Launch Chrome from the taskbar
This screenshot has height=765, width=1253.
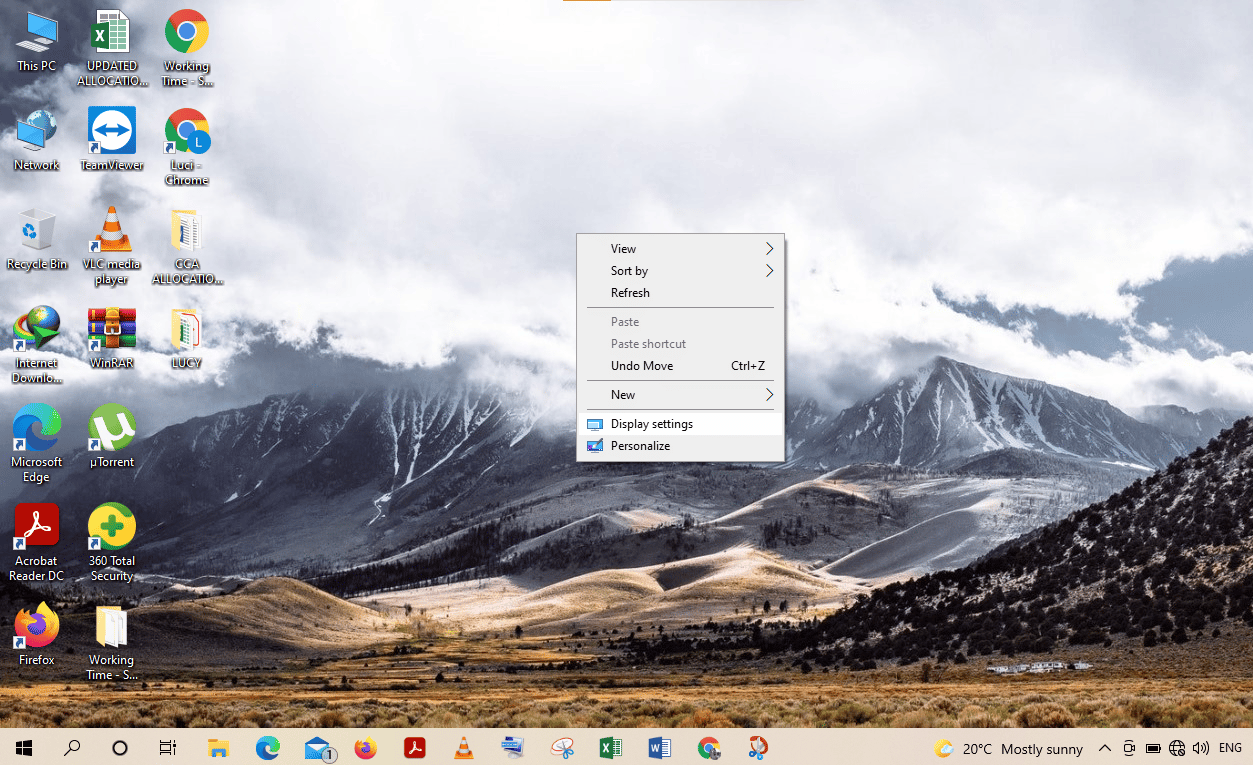[709, 747]
